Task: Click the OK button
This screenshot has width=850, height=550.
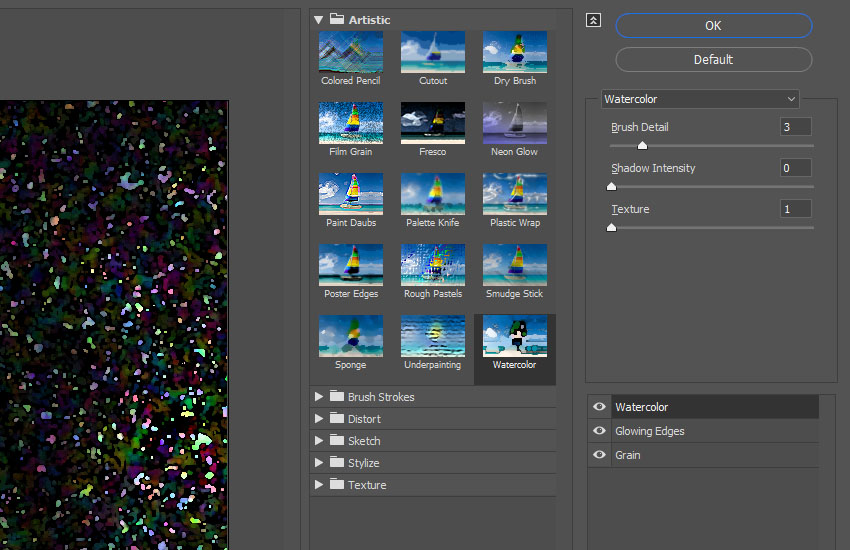Action: 713,26
